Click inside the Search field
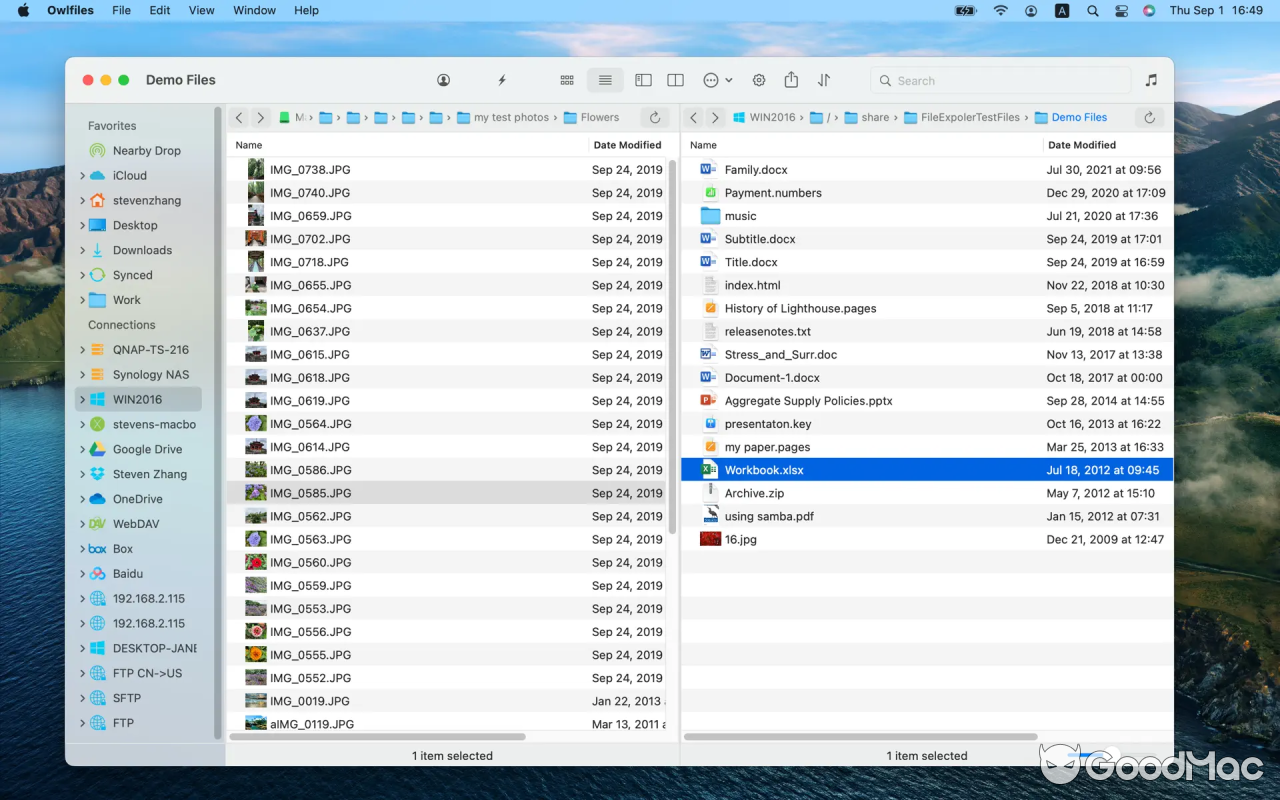This screenshot has width=1280, height=800. 1000,80
